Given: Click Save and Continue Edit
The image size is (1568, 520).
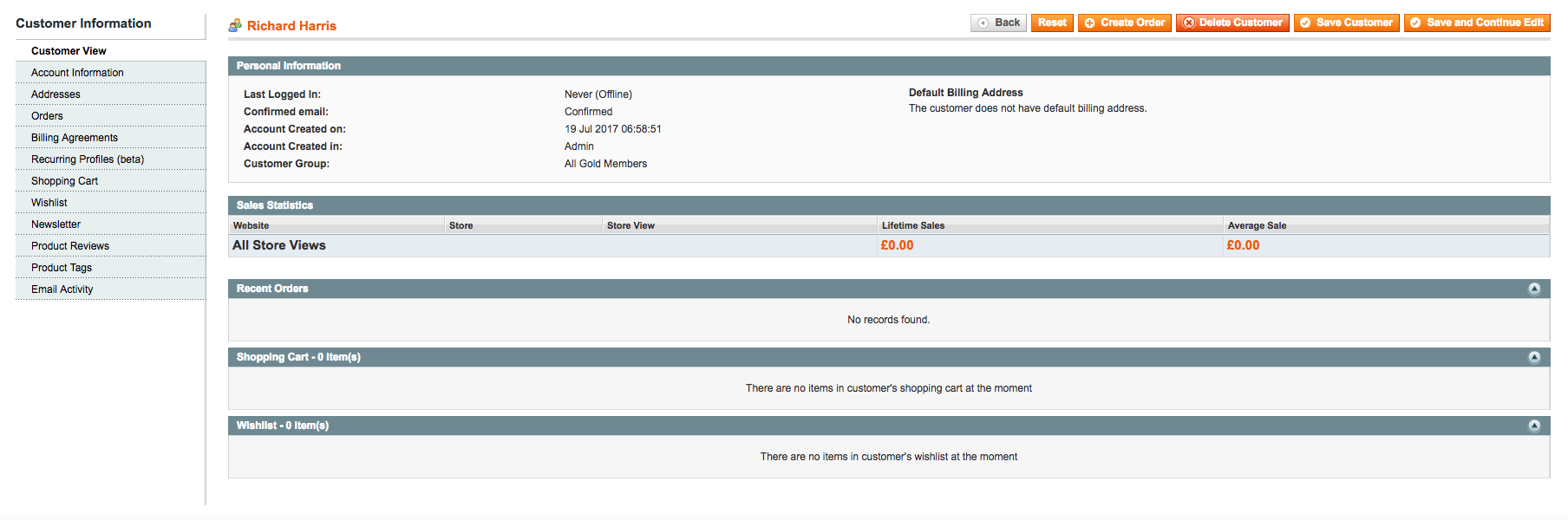Looking at the screenshot, I should coord(1477,23).
